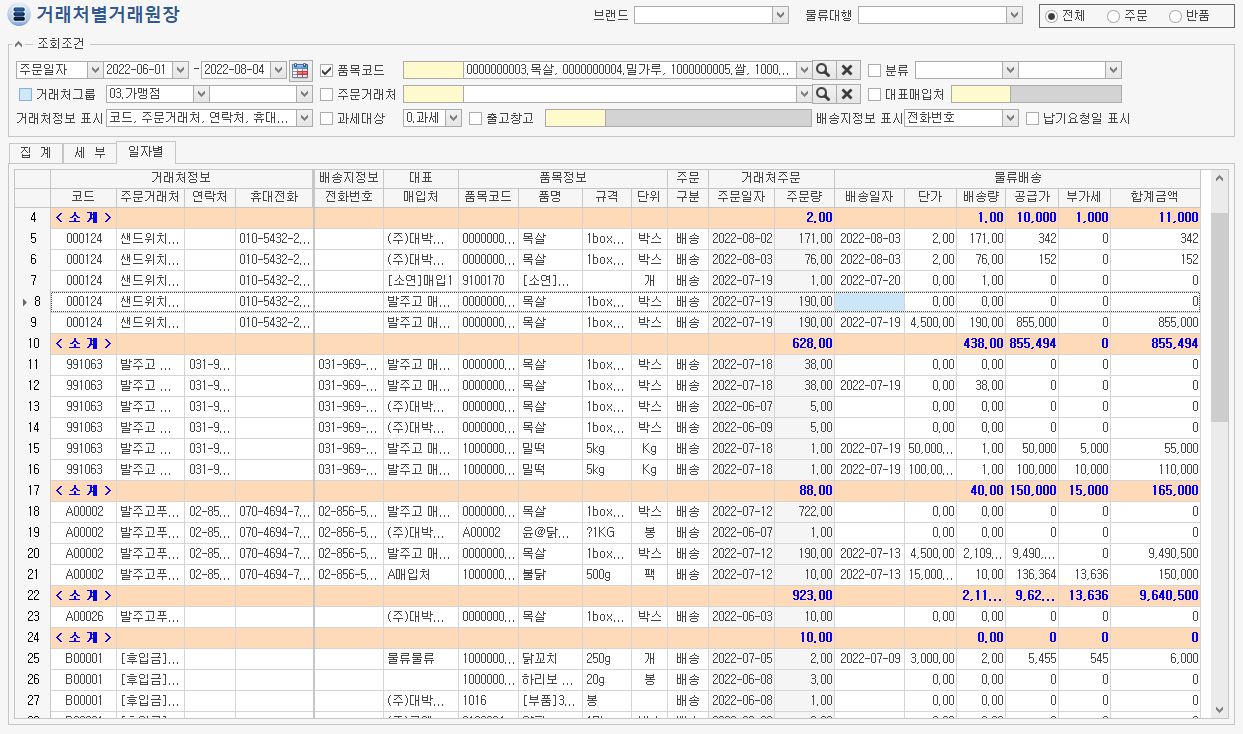The image size is (1243, 734).
Task: Open the 0.과세 dropdown
Action: click(453, 118)
